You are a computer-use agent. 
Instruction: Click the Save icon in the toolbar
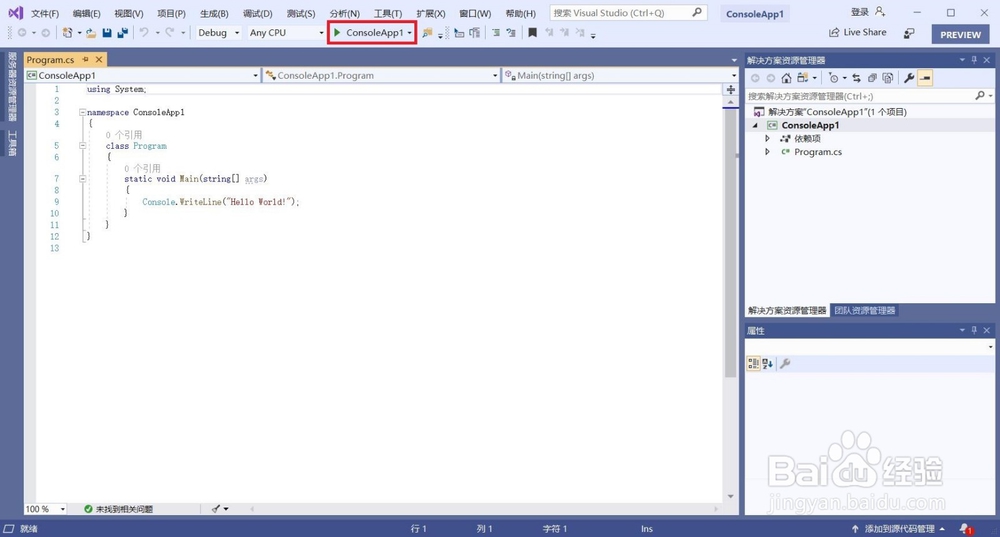(107, 33)
